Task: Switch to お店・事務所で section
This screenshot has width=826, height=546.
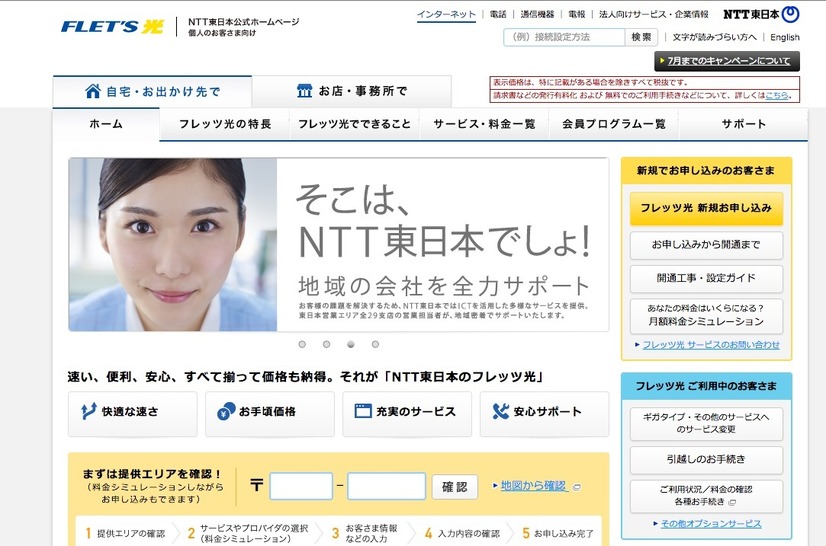Action: [x=352, y=91]
